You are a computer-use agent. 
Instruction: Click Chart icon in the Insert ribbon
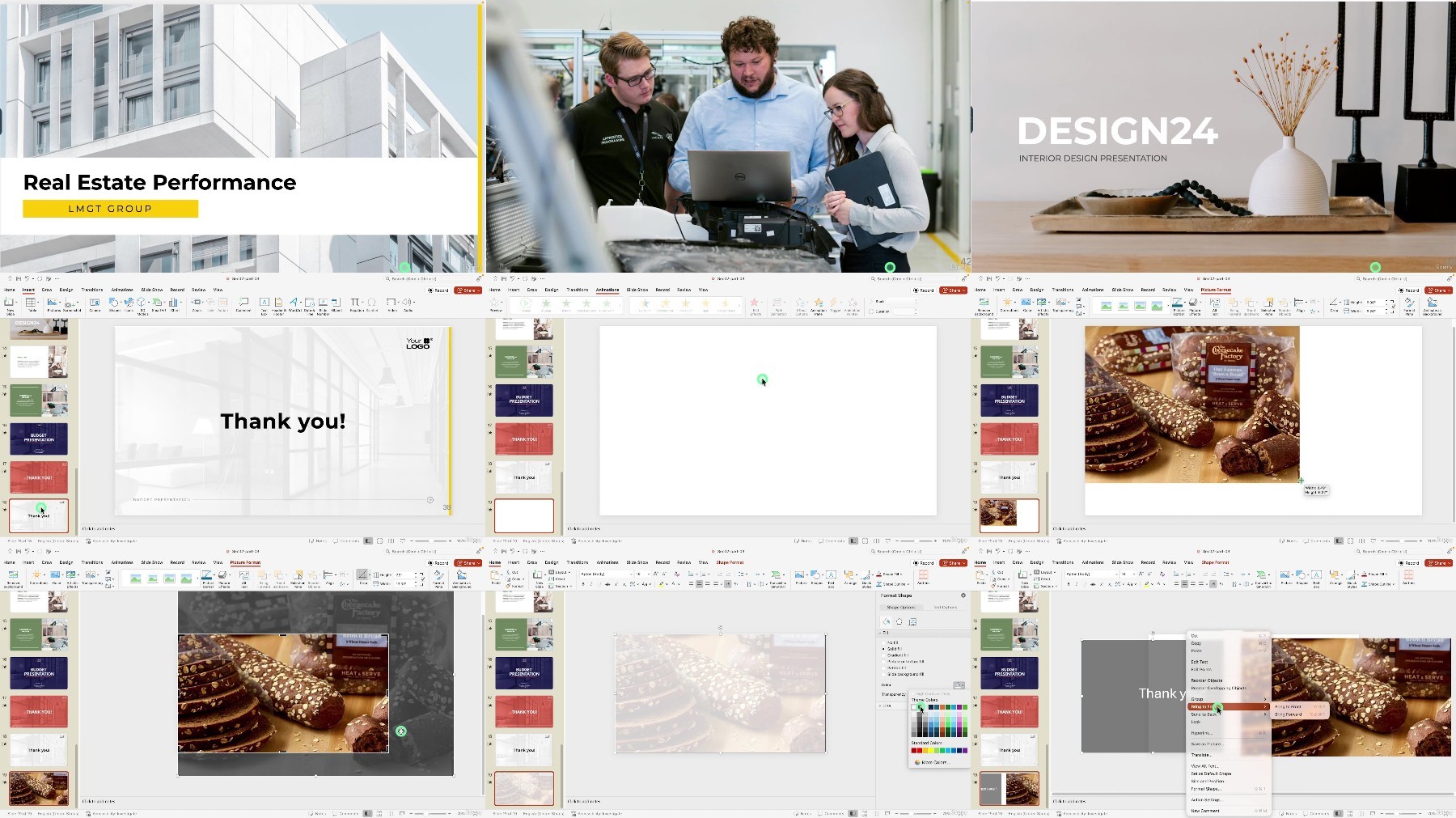(174, 305)
